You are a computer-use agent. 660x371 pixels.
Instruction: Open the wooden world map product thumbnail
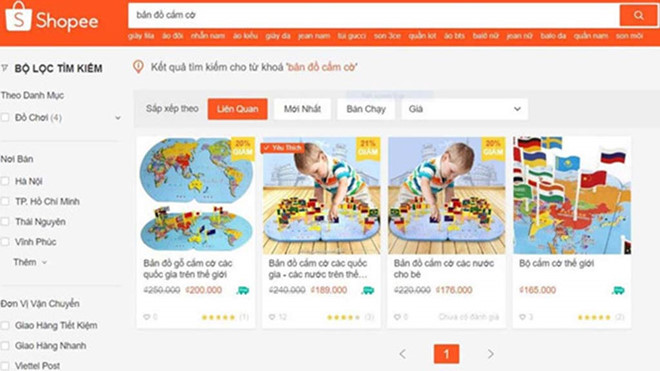pos(196,195)
